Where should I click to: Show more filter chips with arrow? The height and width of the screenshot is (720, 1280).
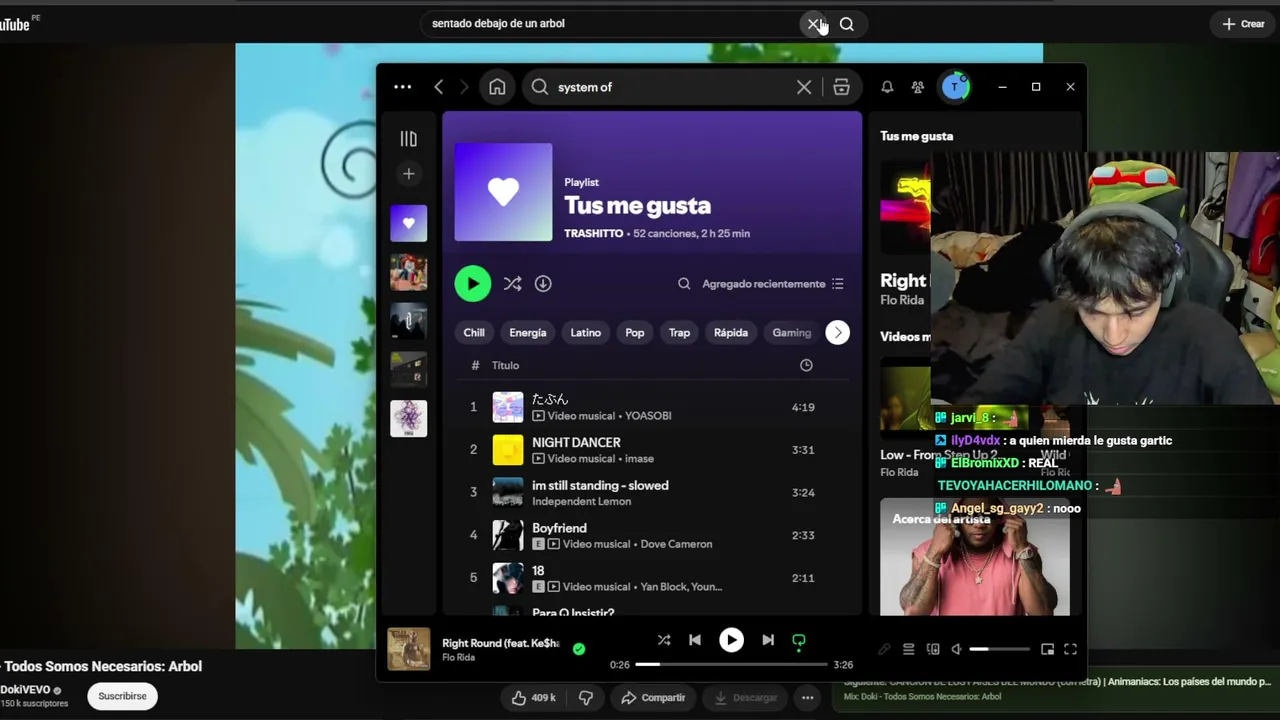[x=838, y=333]
